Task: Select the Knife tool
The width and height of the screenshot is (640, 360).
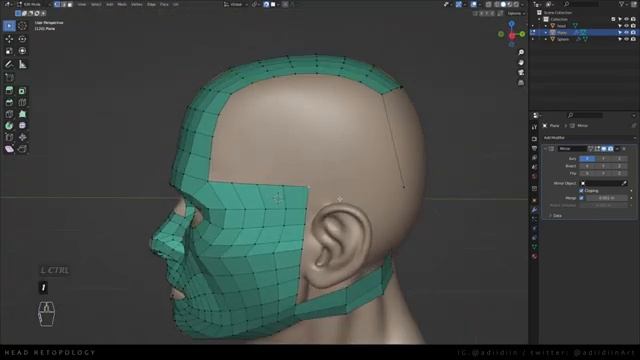Action: coord(9,114)
